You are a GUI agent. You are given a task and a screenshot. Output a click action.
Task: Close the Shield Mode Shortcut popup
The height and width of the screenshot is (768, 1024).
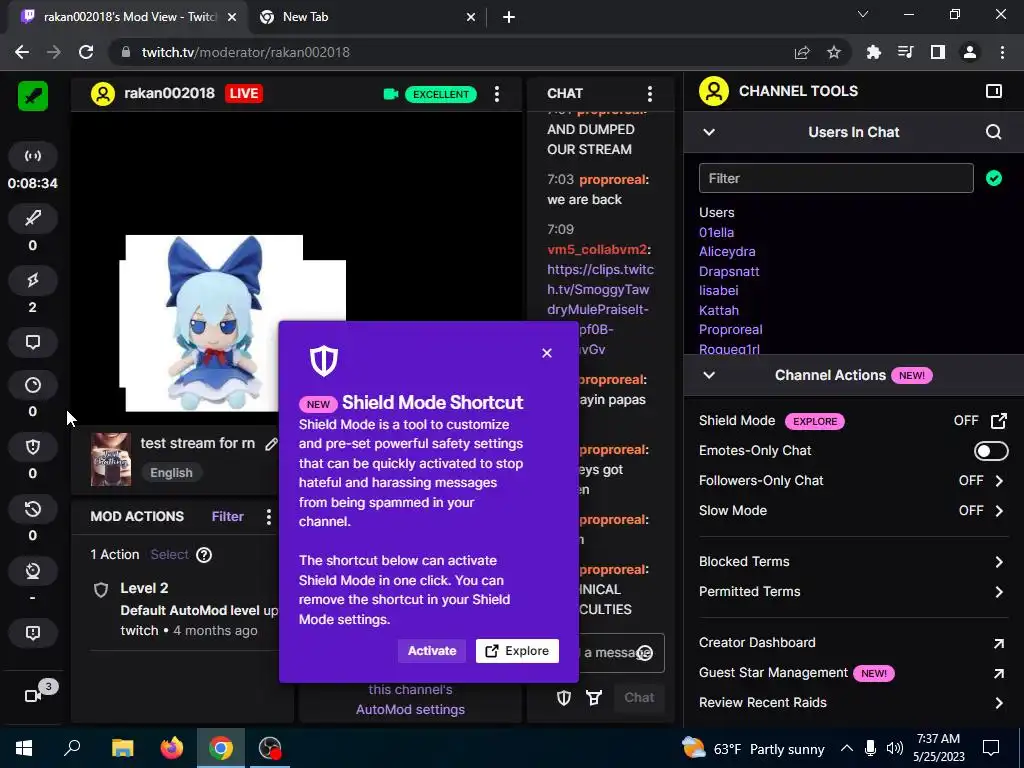tap(547, 353)
